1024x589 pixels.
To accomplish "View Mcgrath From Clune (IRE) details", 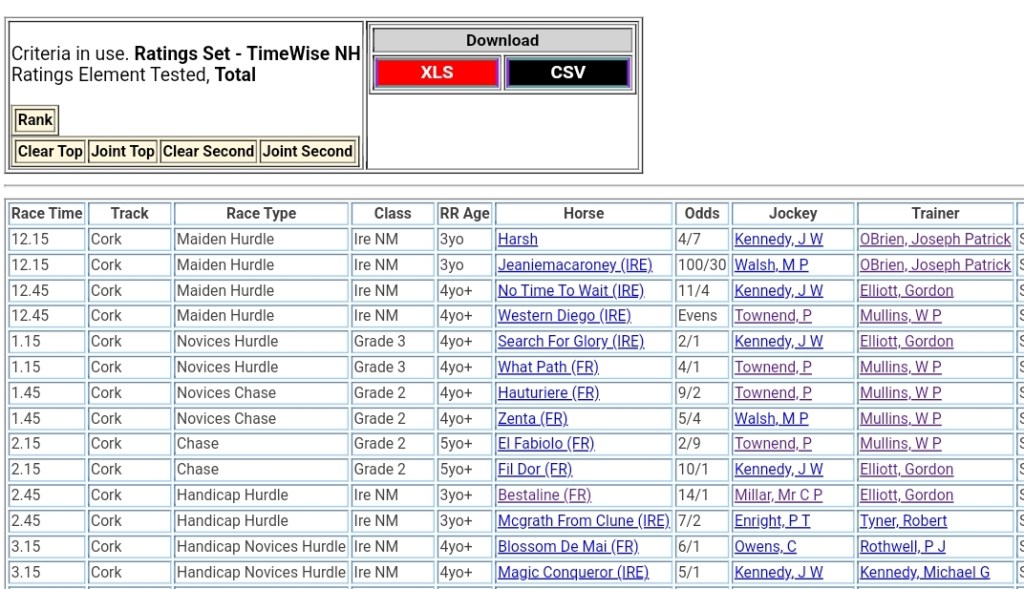I will pos(583,521).
